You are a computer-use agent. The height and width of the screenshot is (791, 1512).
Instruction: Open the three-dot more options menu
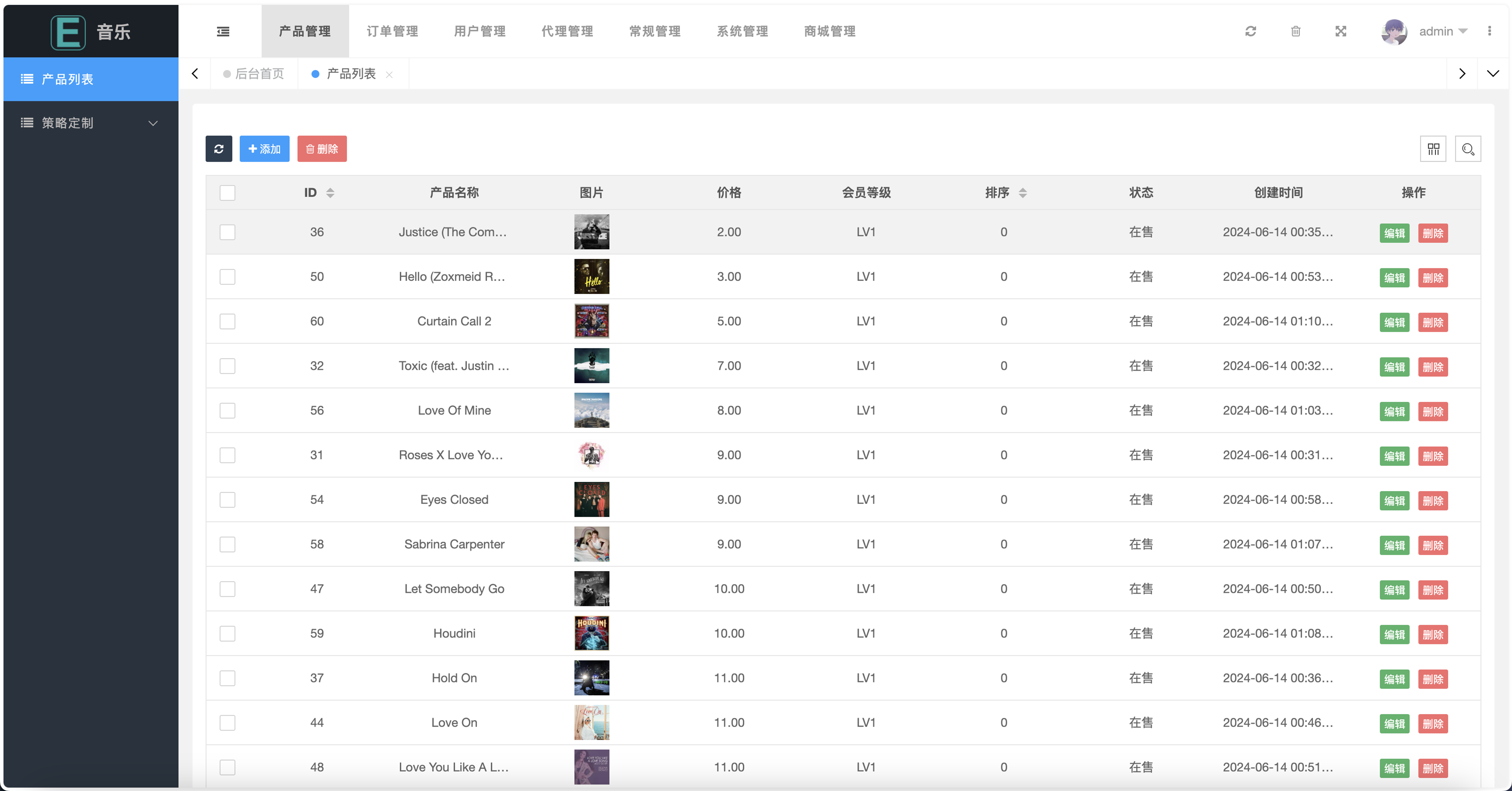click(x=1489, y=31)
